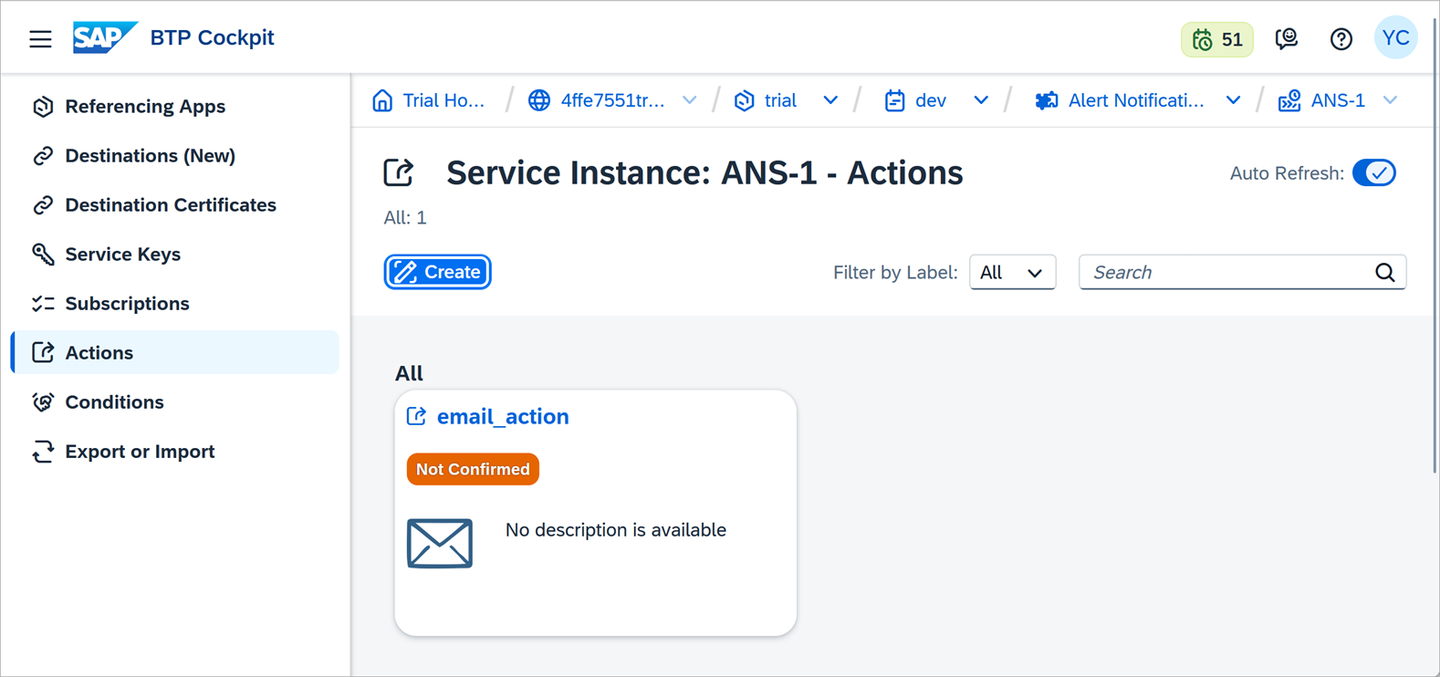Click the envelope icon on email_action card
This screenshot has height=677, width=1440.
[440, 543]
